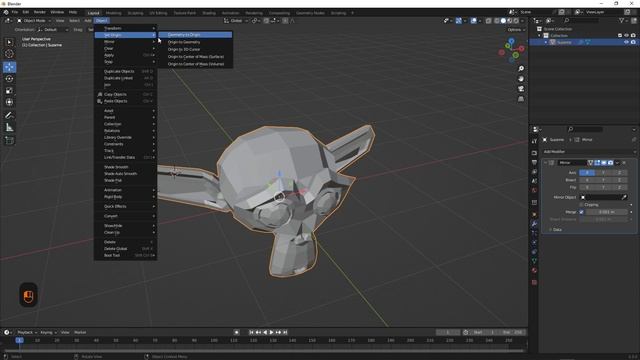This screenshot has width=640, height=360.
Task: Open the Mirror modifier extras dropdown arrow
Action: pyautogui.click(x=617, y=162)
